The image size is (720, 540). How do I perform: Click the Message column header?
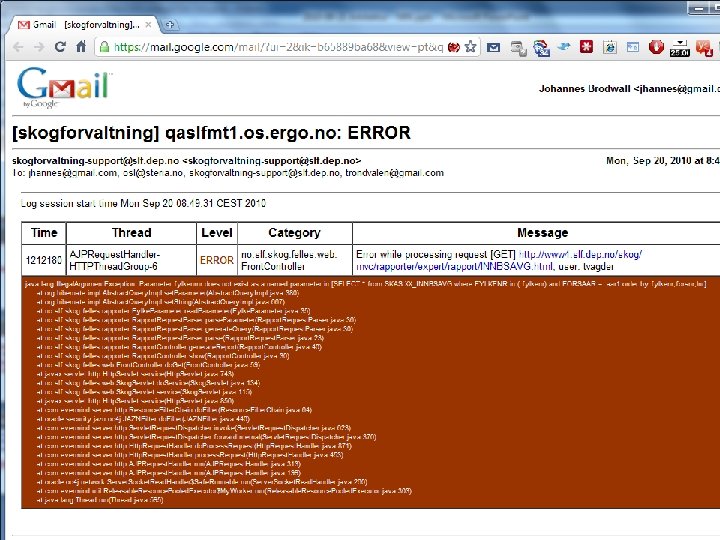(542, 233)
